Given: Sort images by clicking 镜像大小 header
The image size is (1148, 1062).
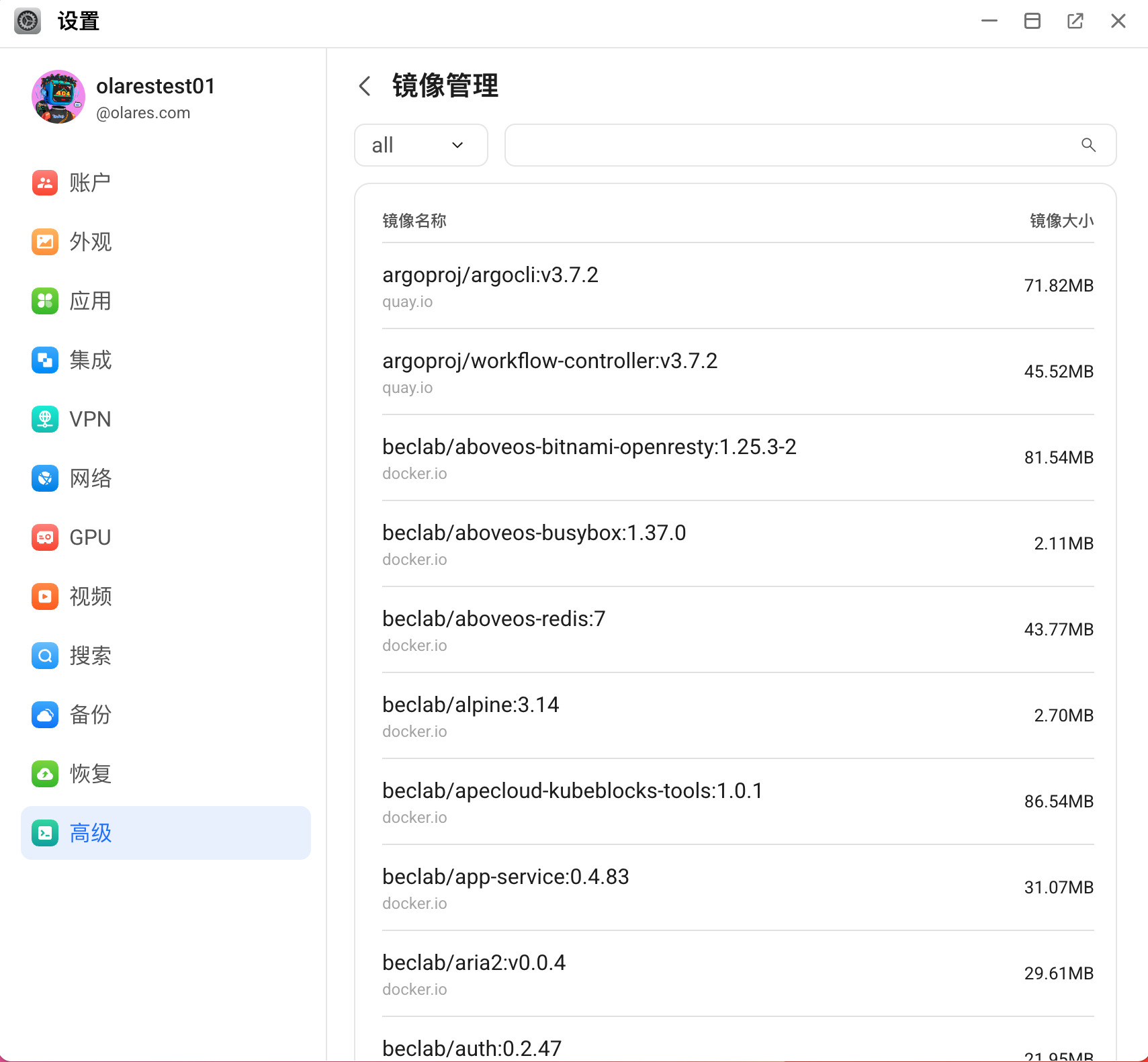Looking at the screenshot, I should (1062, 220).
